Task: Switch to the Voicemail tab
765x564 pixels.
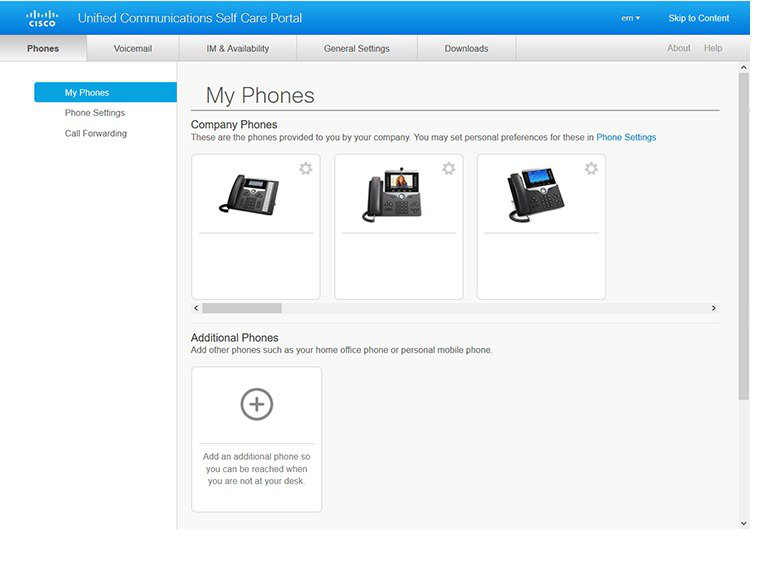Action: pos(133,48)
